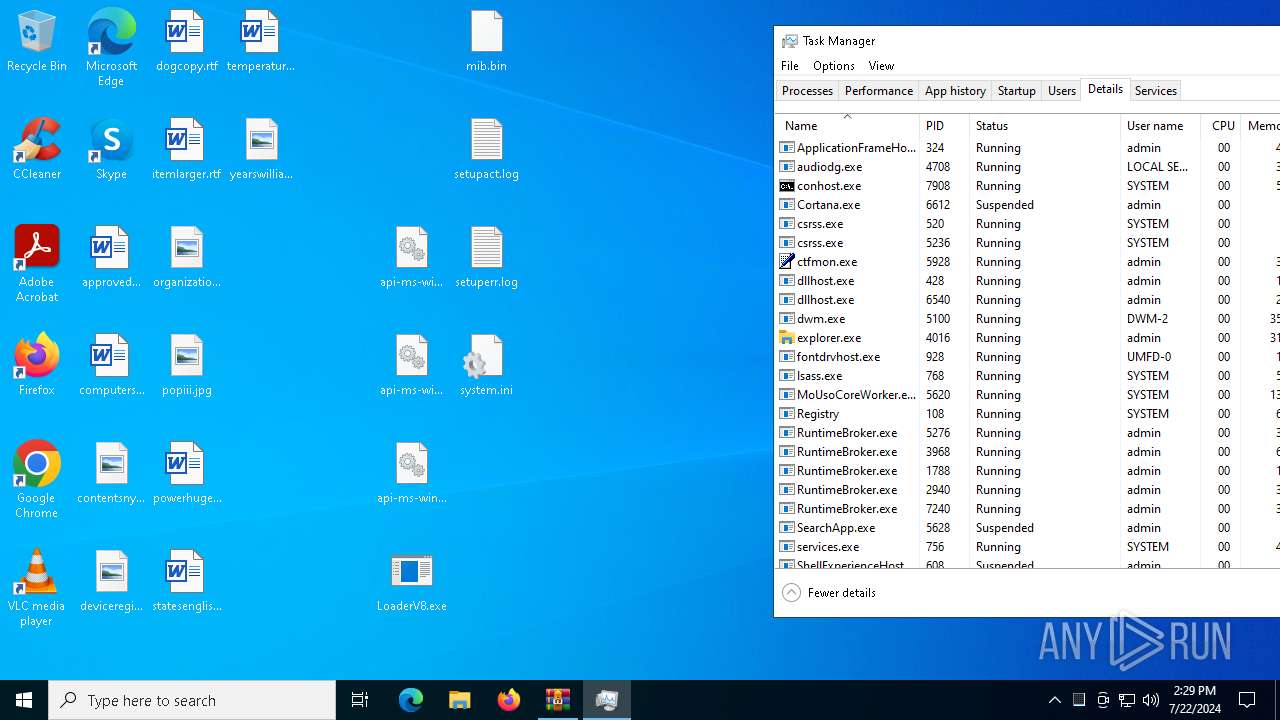Screen dimensions: 1280x720
Task: Select the system.ini file icon
Action: tap(486, 366)
